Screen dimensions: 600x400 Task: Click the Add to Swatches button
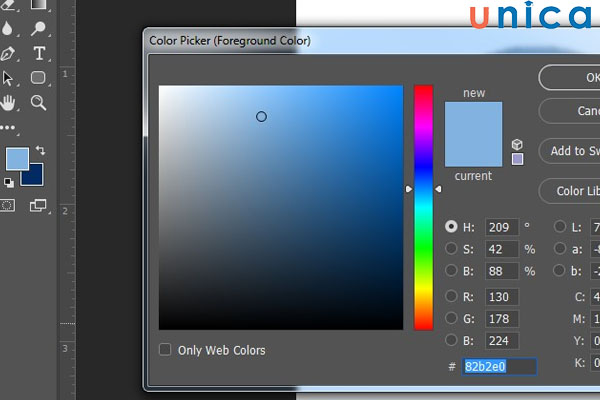569,151
